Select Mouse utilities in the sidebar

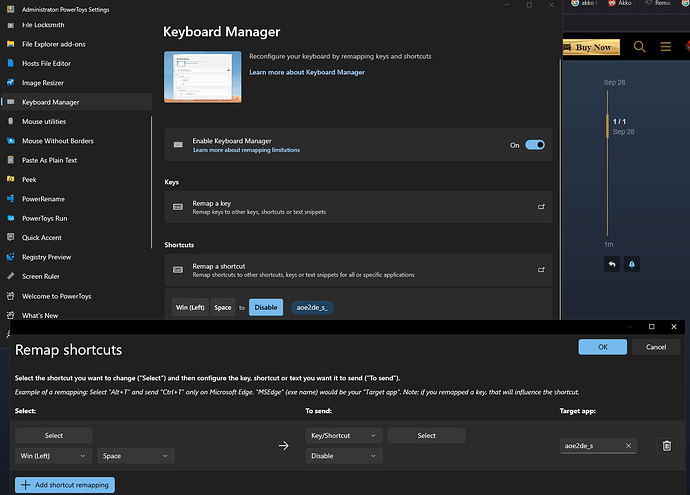coord(44,122)
